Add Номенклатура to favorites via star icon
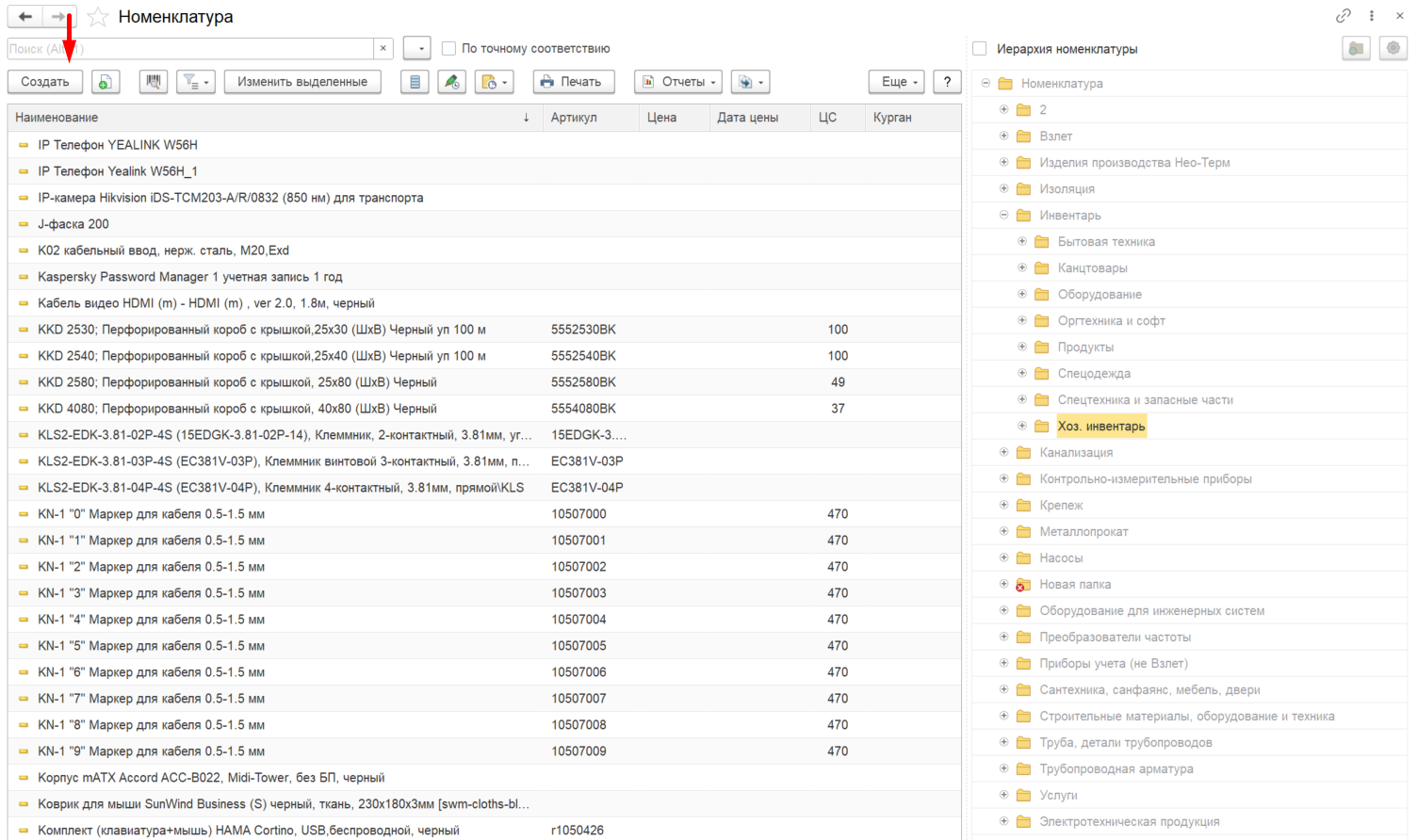Screen dimensions: 1417x840 point(97,17)
